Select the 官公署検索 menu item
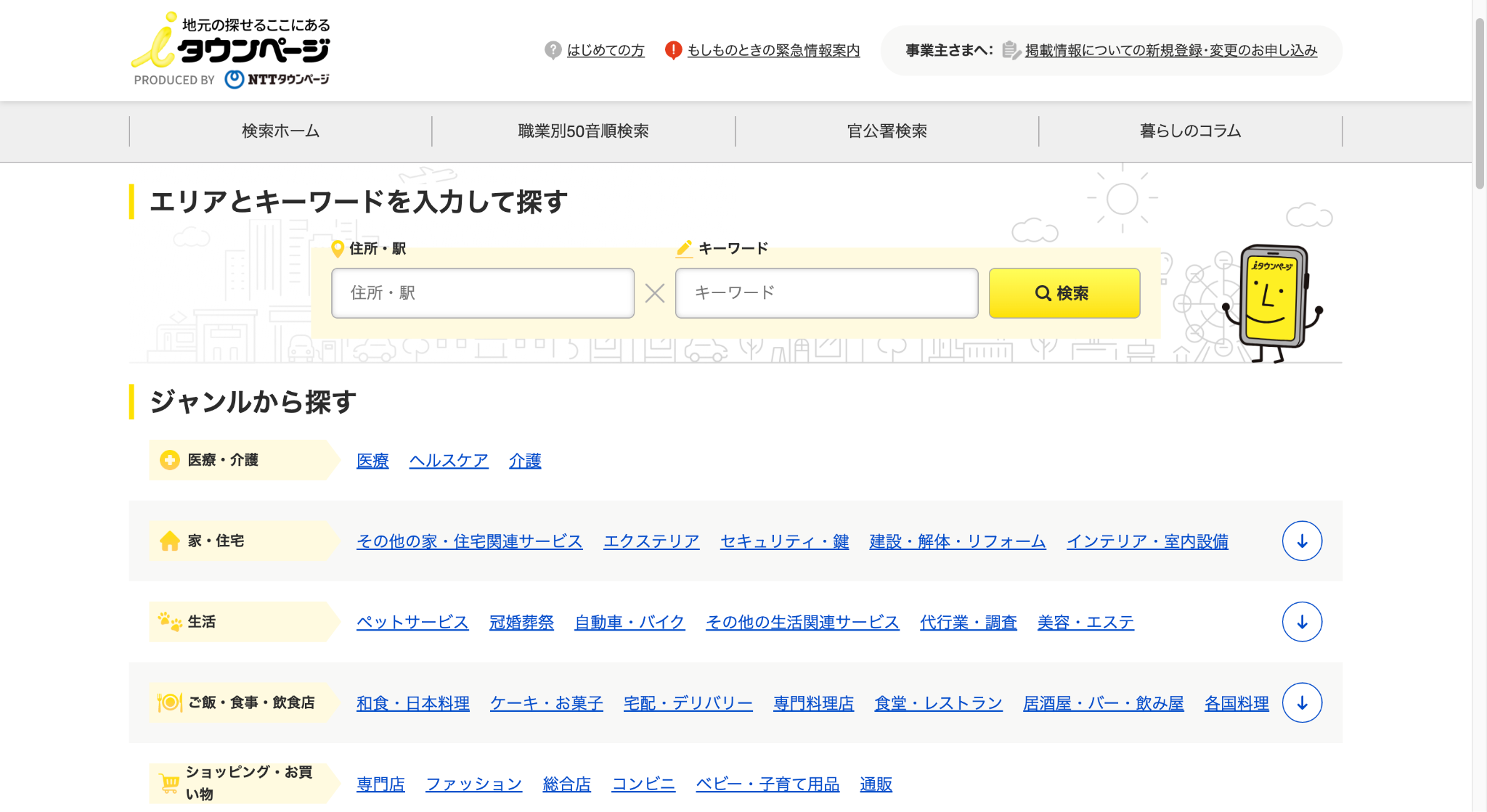Image resolution: width=1487 pixels, height=812 pixels. [x=887, y=131]
